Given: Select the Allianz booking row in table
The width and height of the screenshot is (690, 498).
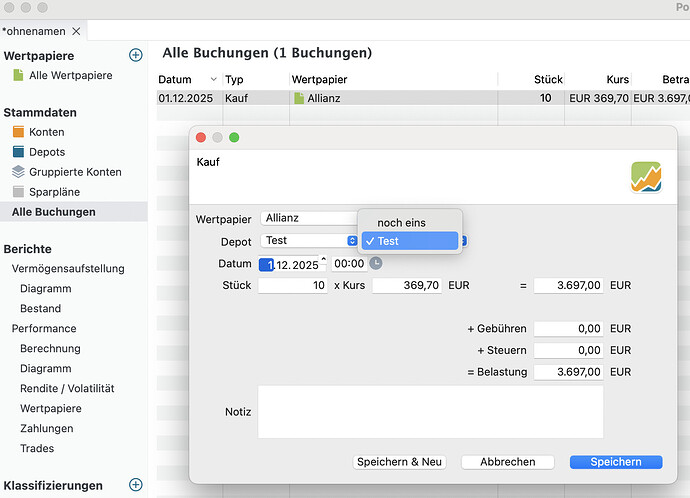Looking at the screenshot, I should point(330,98).
